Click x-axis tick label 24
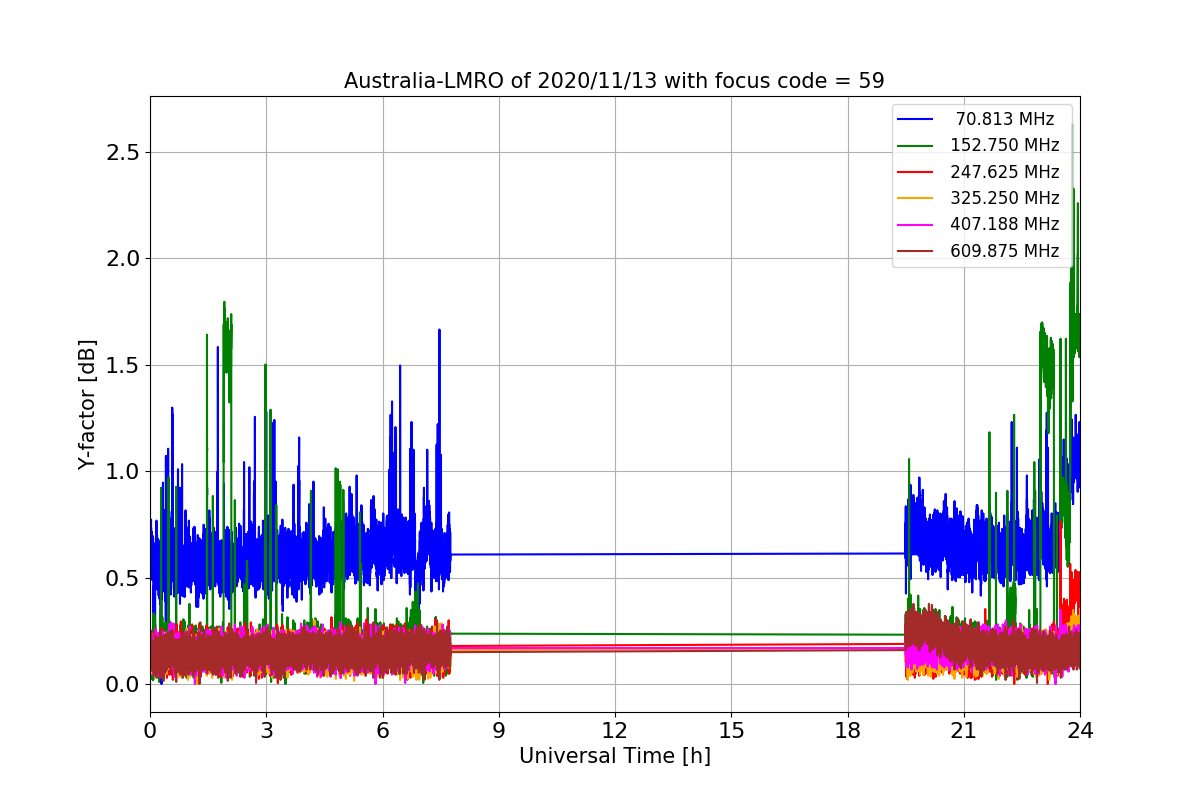 click(x=1080, y=730)
